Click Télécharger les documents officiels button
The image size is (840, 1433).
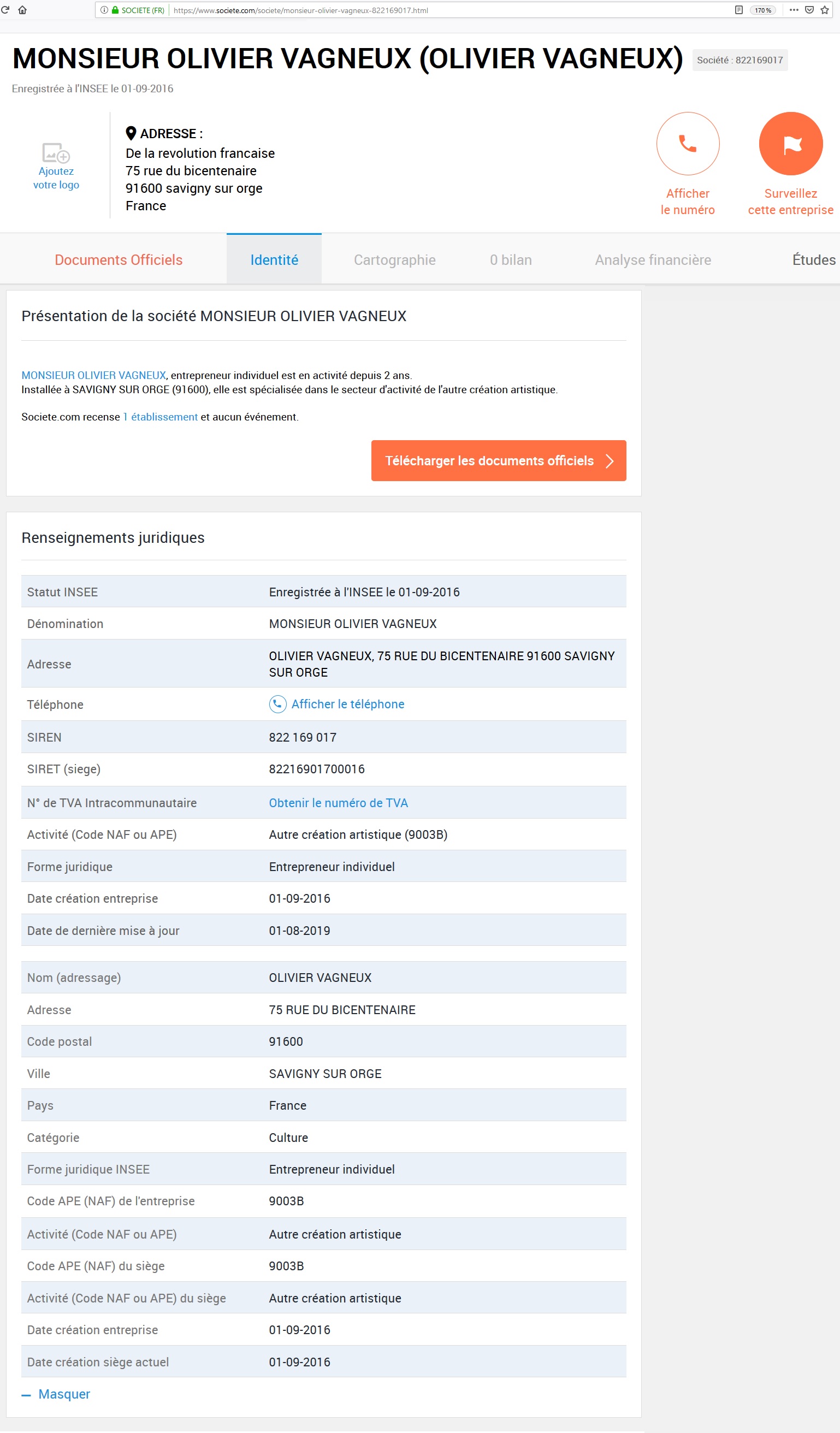498,460
